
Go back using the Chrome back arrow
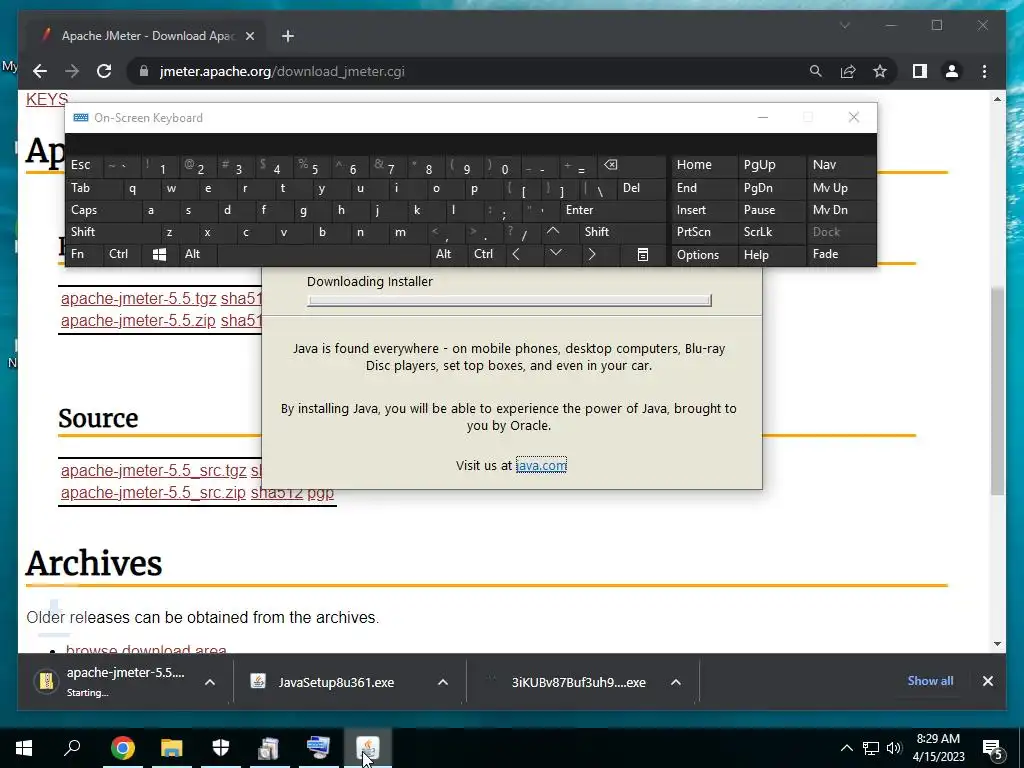[x=40, y=71]
